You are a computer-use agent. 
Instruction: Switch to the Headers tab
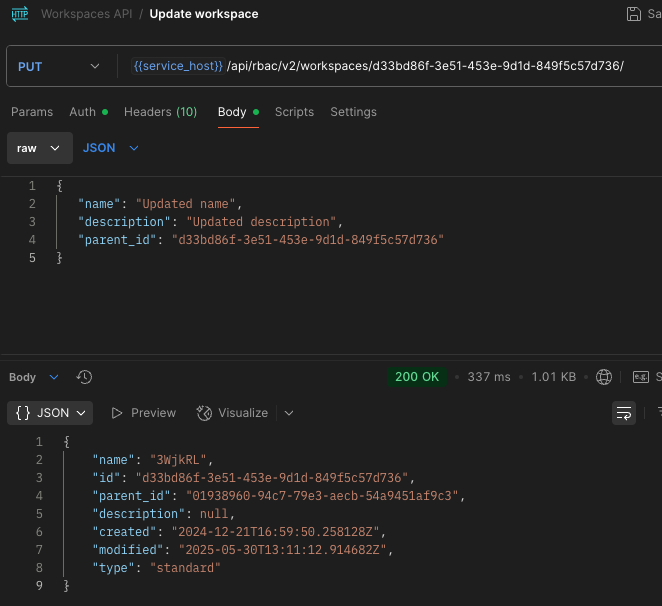pos(160,112)
